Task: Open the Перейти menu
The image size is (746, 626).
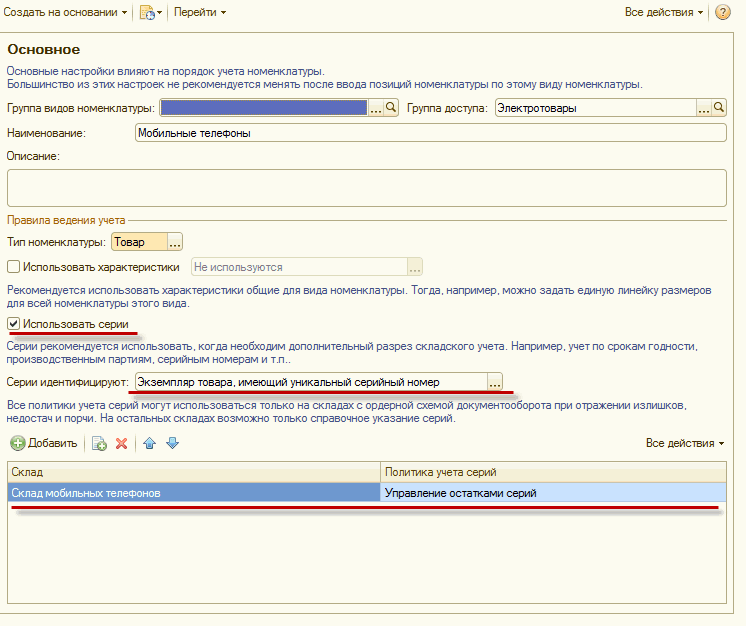Action: click(x=199, y=12)
